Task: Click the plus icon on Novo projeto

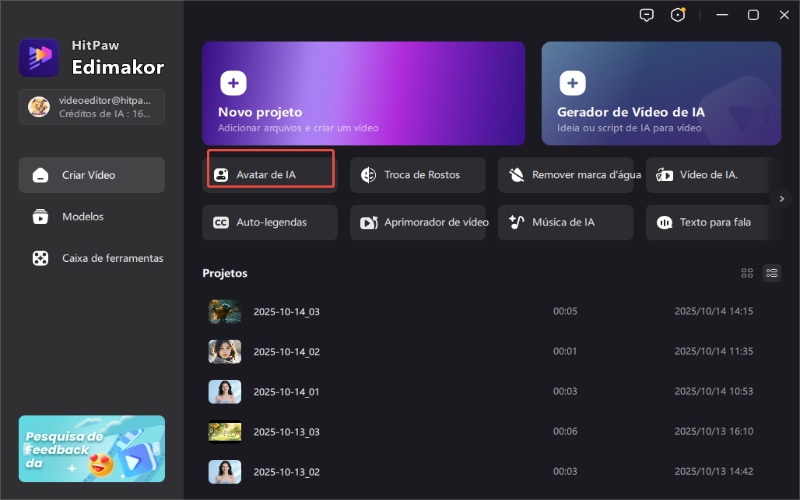Action: point(233,82)
